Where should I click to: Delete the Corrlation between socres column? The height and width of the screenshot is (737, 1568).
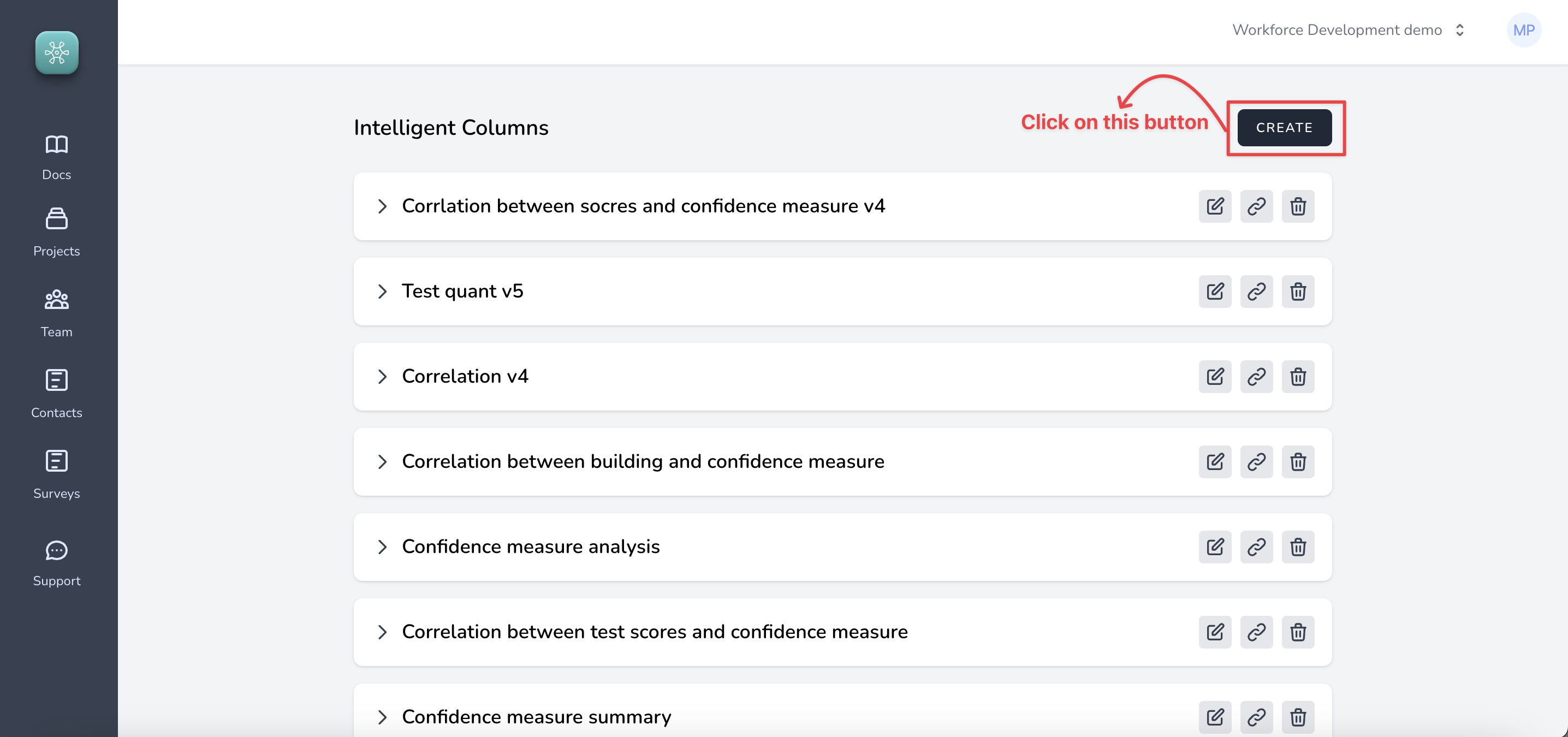coord(1298,206)
